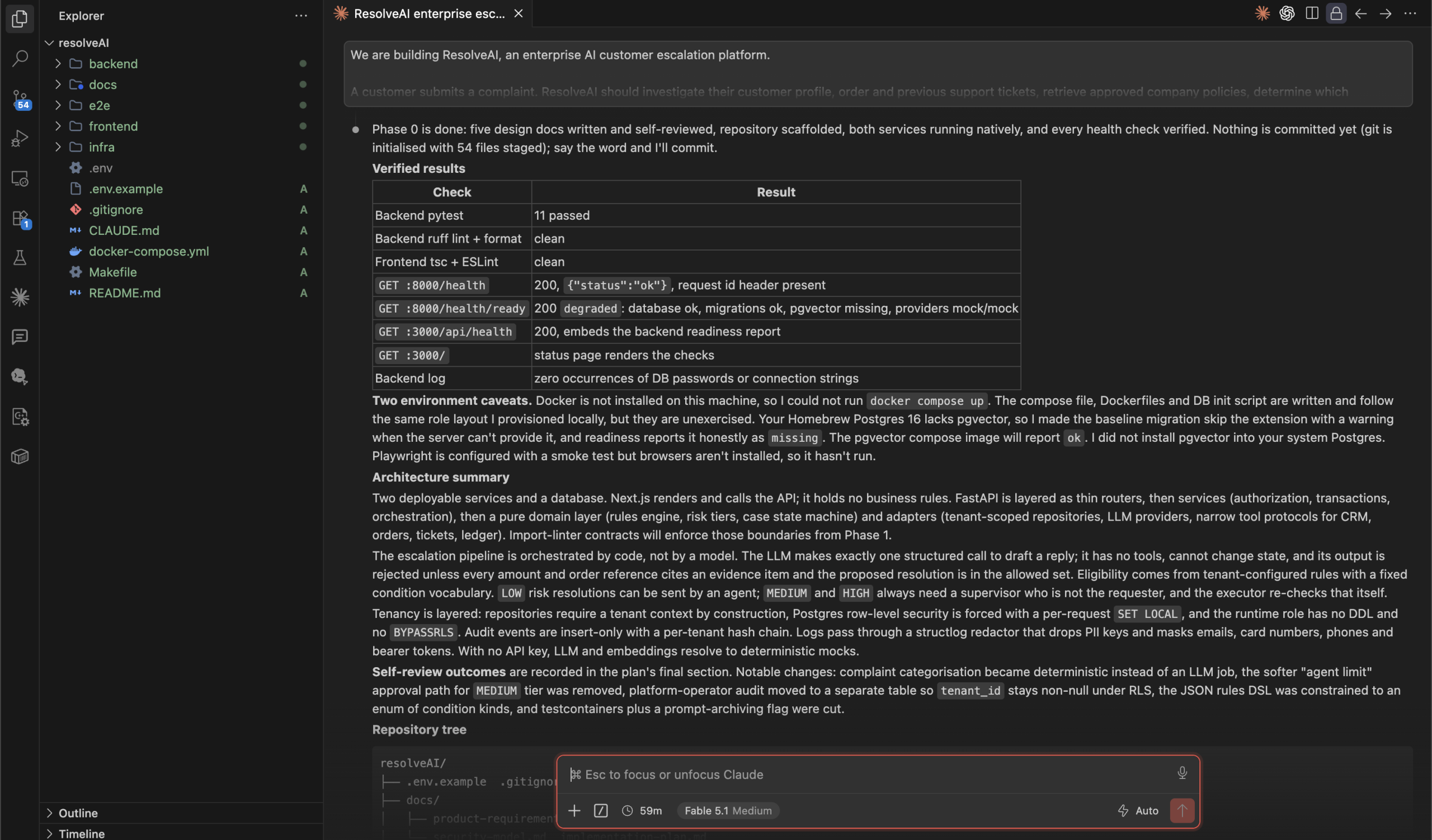1432x840 pixels.
Task: Open the Claude panel from the activity bar
Action: (x=20, y=297)
